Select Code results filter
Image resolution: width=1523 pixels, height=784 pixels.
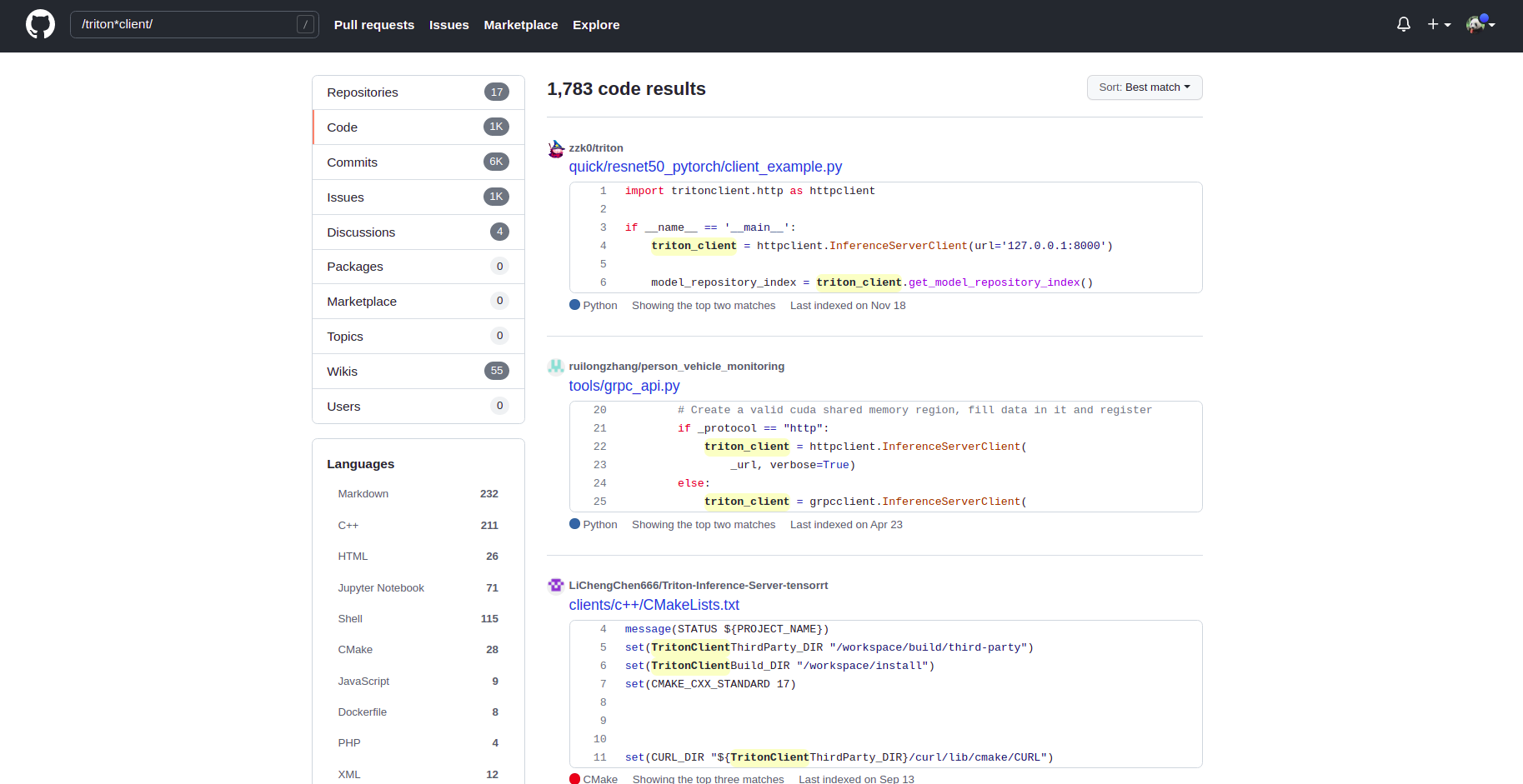click(x=418, y=127)
